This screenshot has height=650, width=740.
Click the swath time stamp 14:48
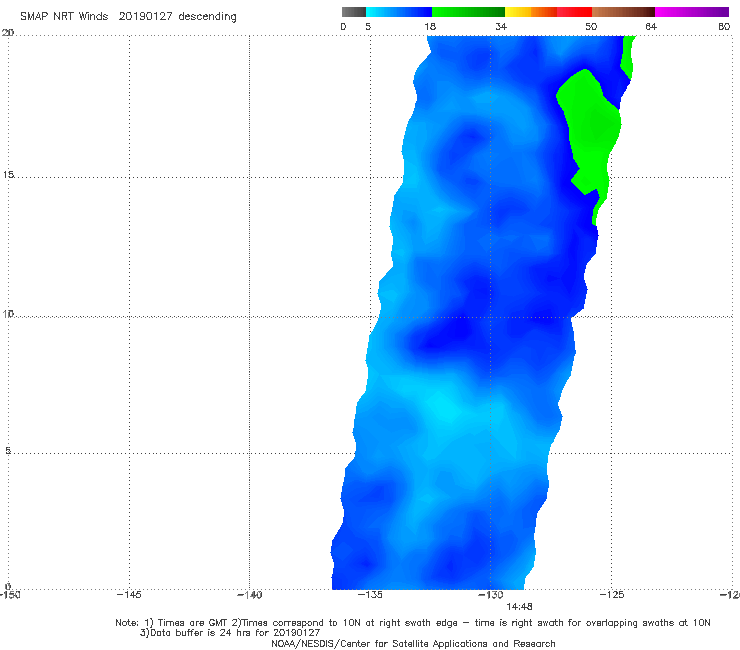(x=519, y=607)
